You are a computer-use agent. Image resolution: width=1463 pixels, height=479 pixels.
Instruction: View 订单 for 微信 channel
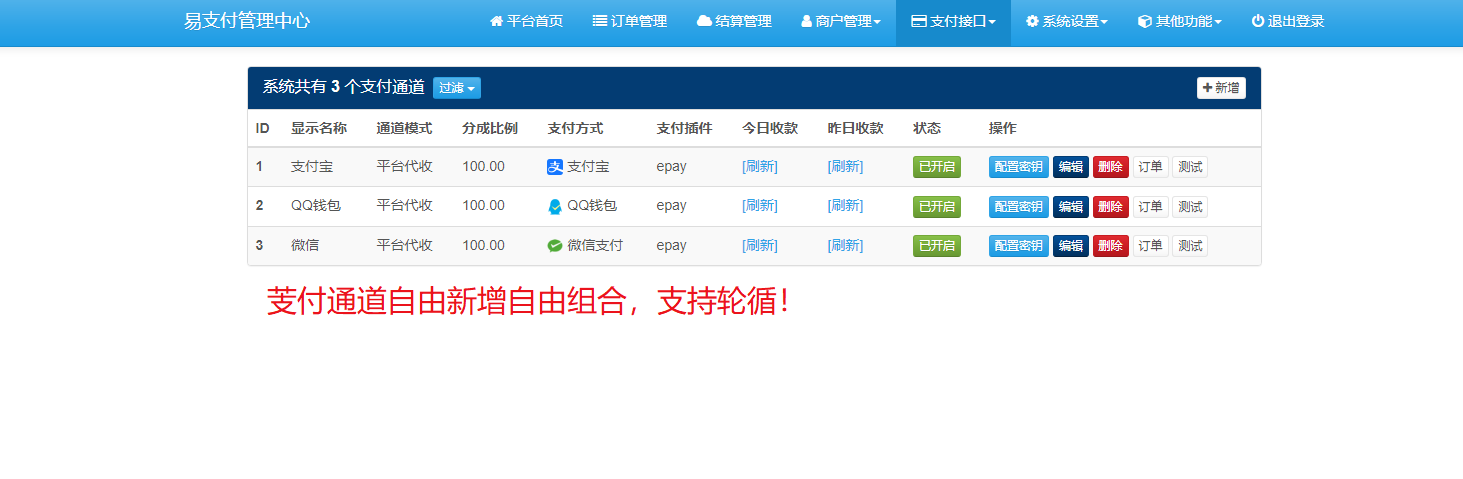point(1151,246)
